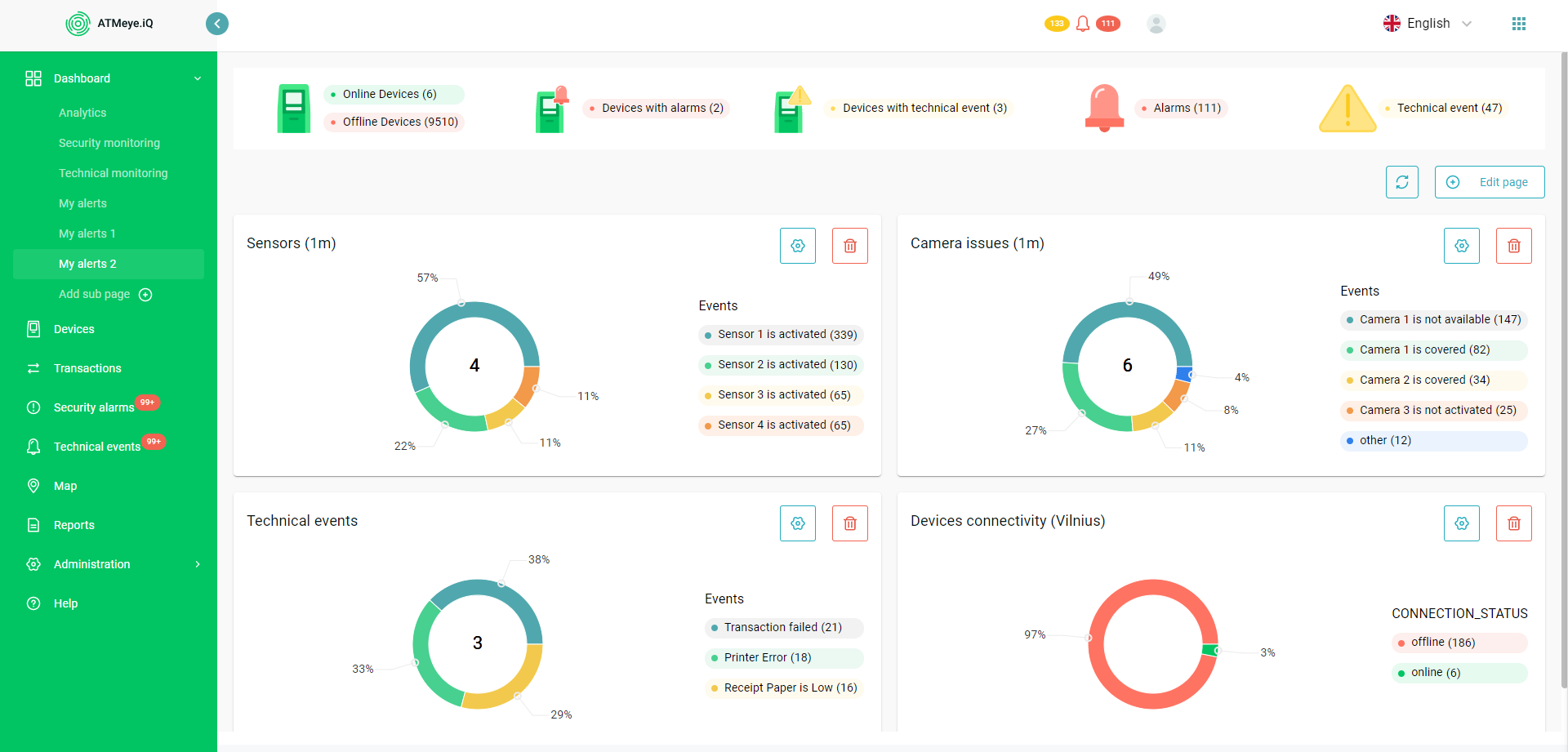Toggle Sensor 1 is activated legend item
Image resolution: width=1568 pixels, height=752 pixels.
pos(780,335)
